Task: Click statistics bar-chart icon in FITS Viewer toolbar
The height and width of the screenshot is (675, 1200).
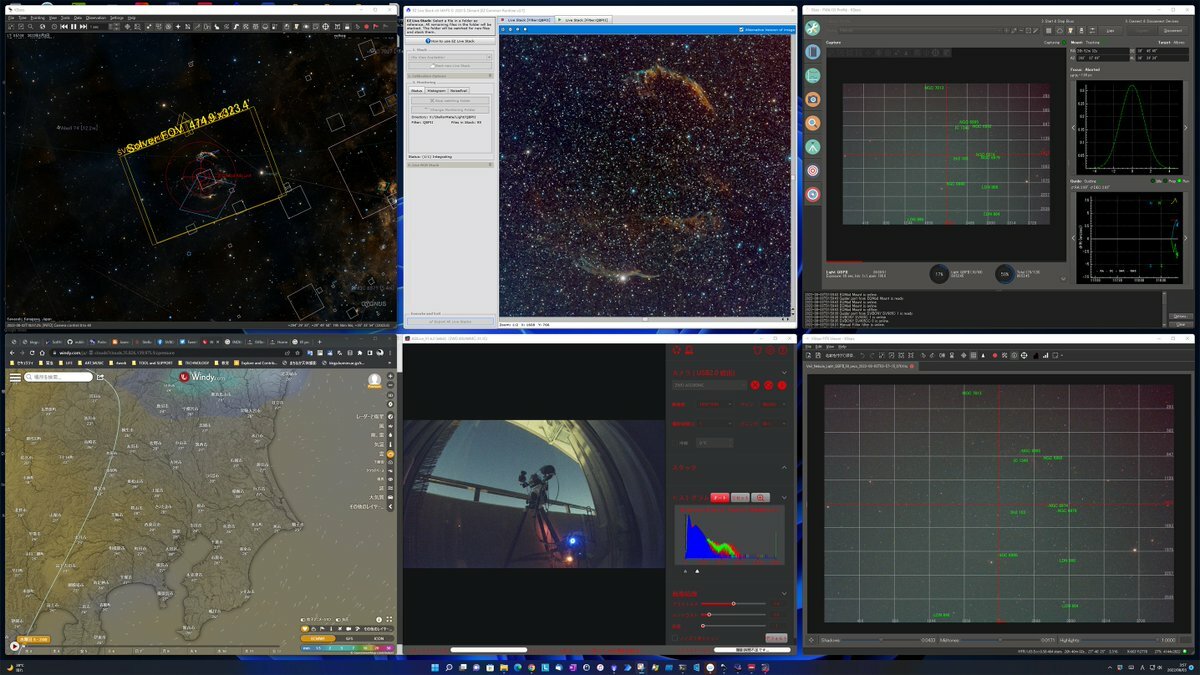Action: pyautogui.click(x=1046, y=355)
